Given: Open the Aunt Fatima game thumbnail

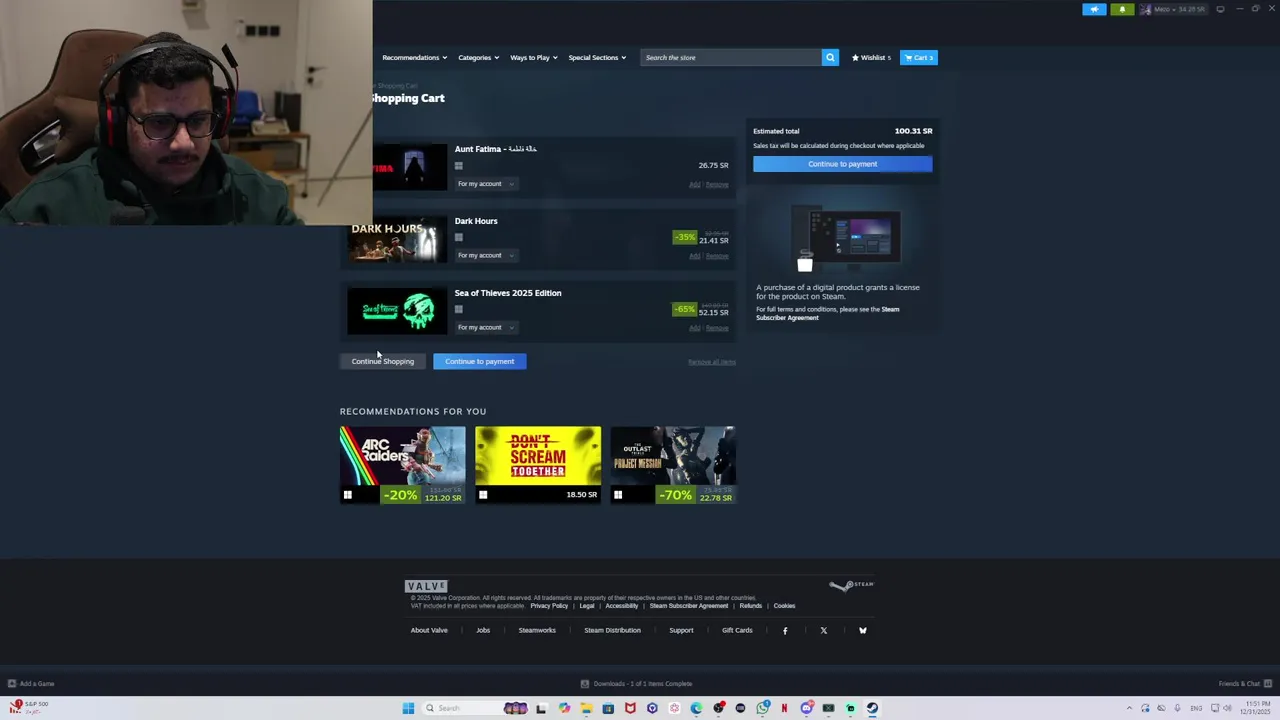Looking at the screenshot, I should 410,167.
